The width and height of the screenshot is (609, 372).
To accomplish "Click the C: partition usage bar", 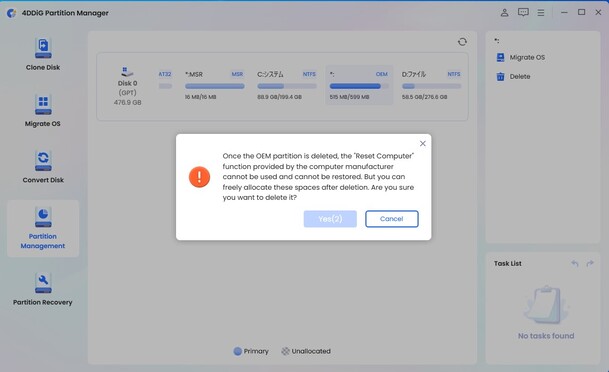I will click(x=287, y=86).
